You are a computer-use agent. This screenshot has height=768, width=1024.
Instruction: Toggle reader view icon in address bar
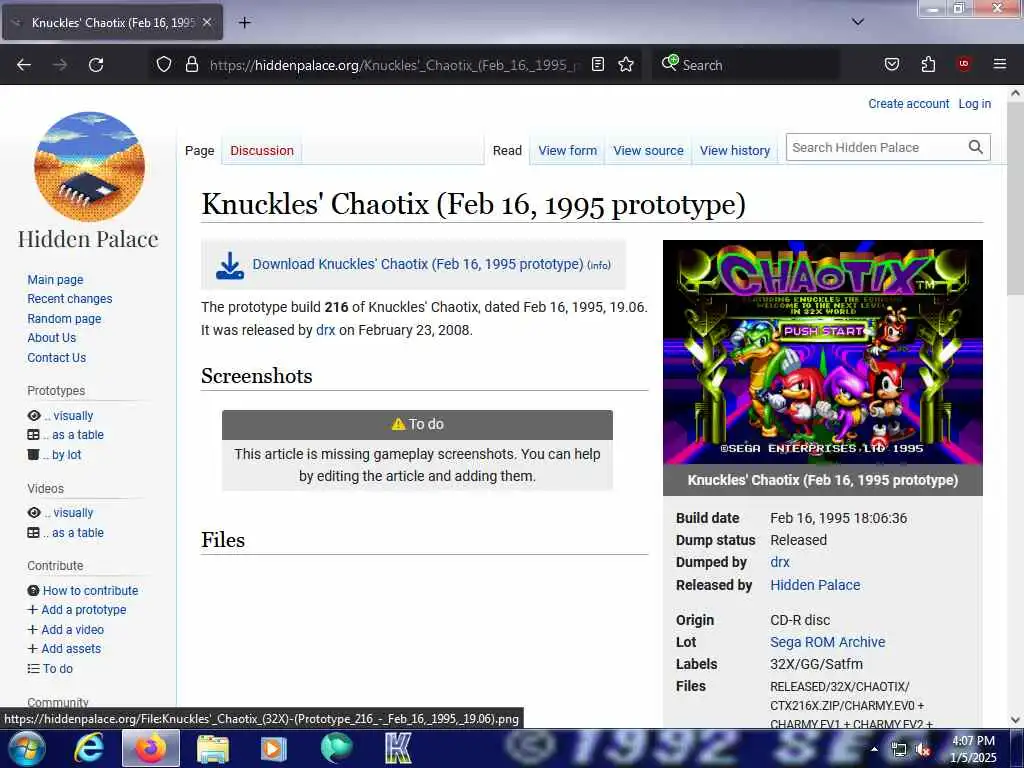[x=598, y=64]
